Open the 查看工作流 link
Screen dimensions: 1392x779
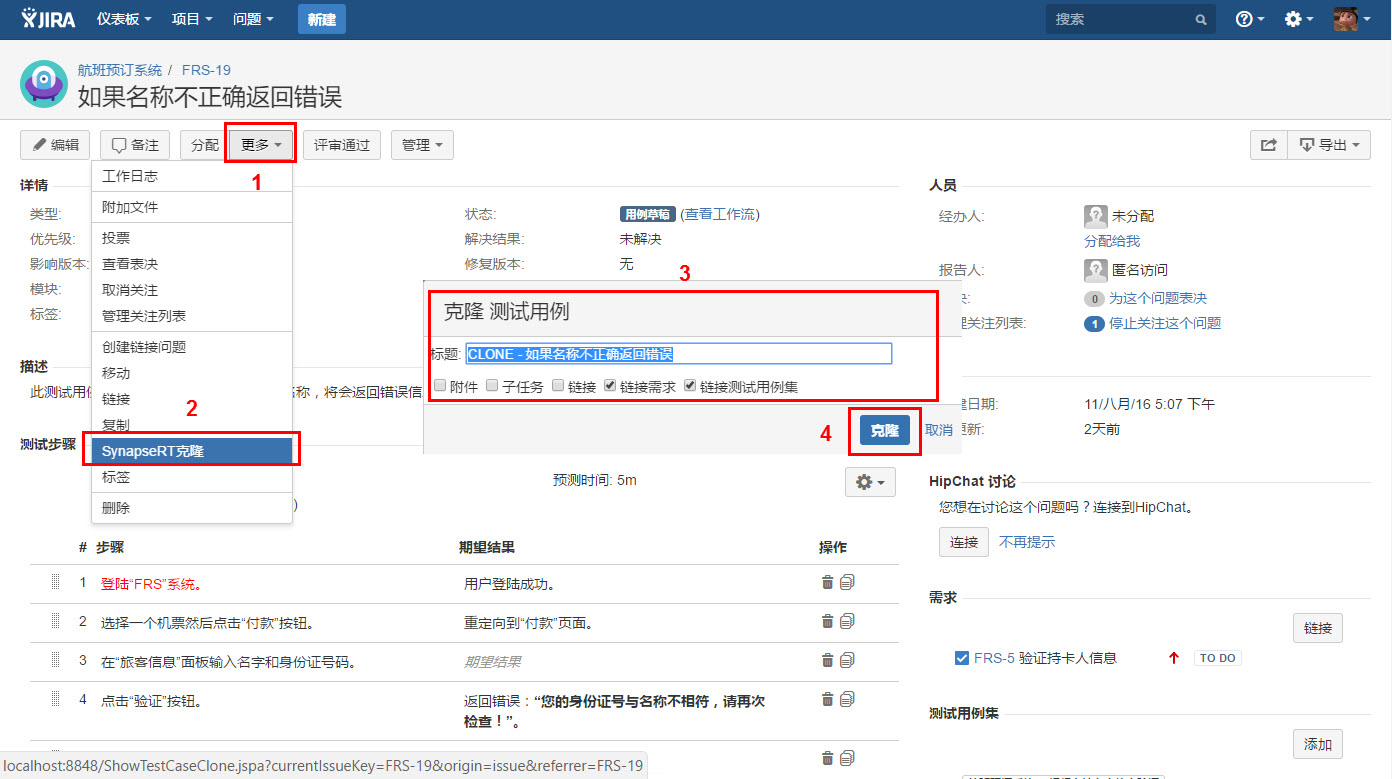pos(720,214)
